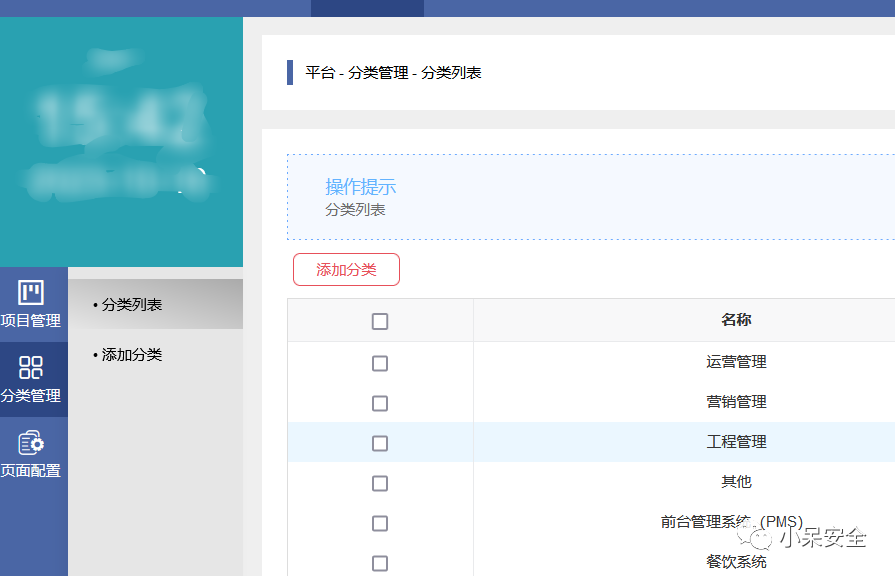Select the 项目管理 folder icon in sidebar

(33, 290)
